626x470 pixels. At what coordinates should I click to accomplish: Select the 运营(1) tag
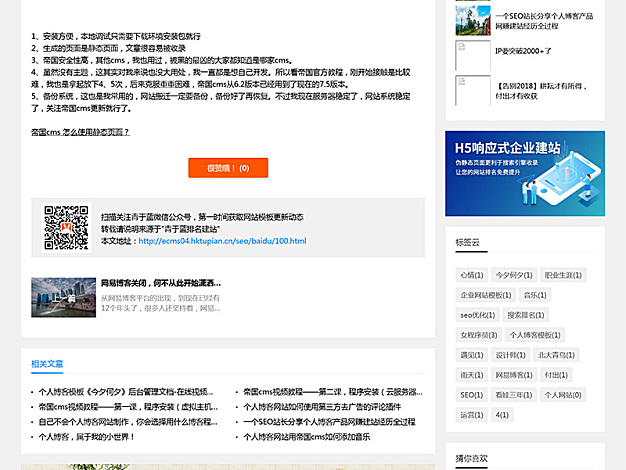point(471,415)
